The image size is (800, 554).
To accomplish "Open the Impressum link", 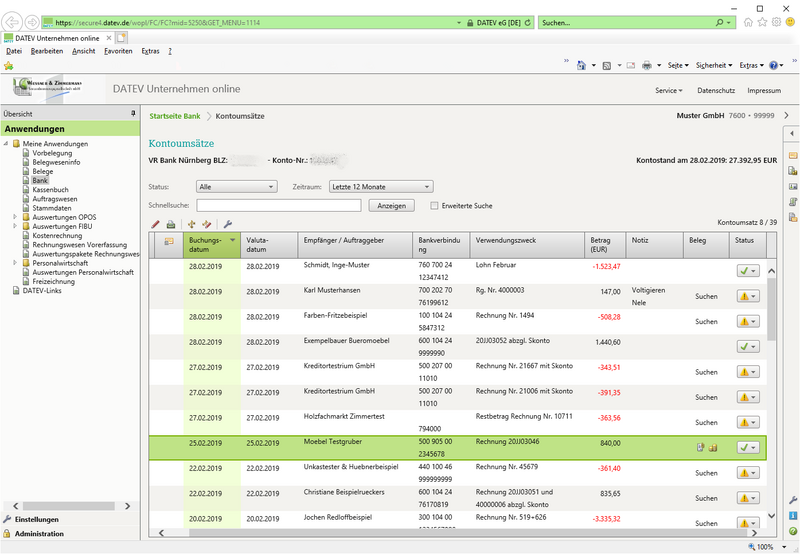I will (764, 90).
